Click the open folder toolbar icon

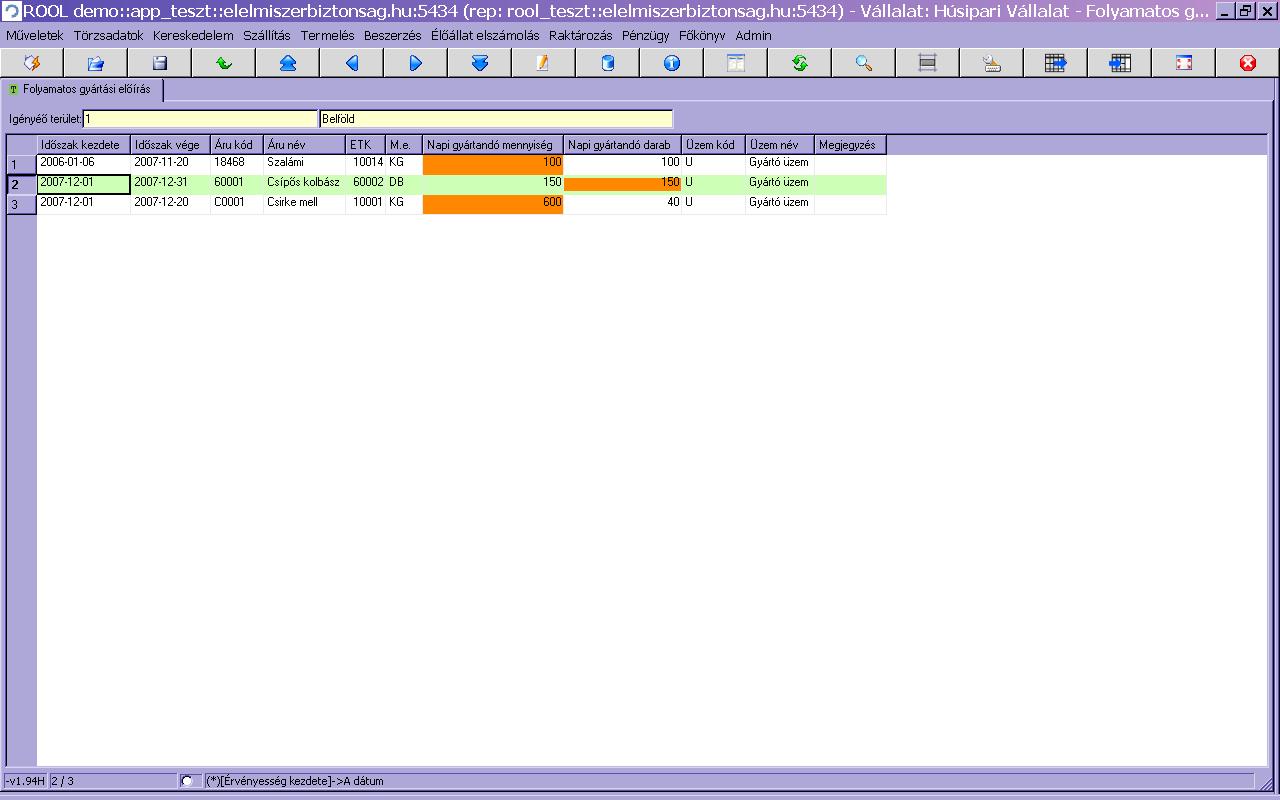coord(96,63)
